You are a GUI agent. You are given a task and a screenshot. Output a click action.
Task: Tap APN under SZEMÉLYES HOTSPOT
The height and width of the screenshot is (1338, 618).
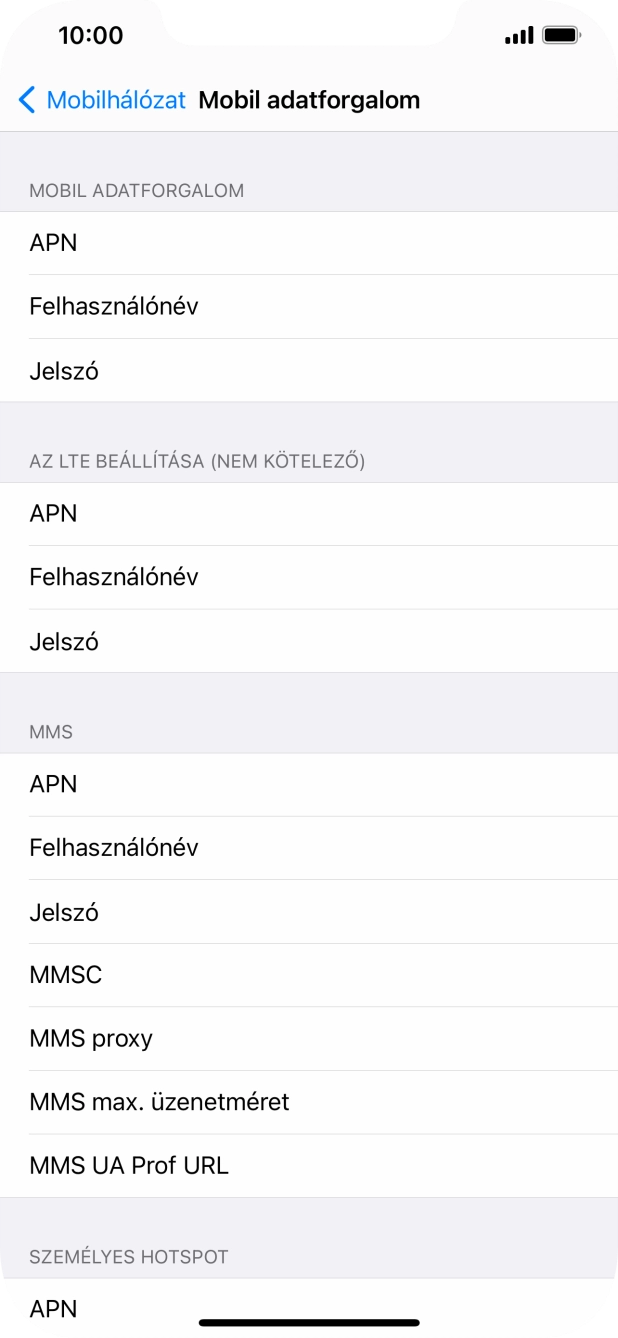309,1308
